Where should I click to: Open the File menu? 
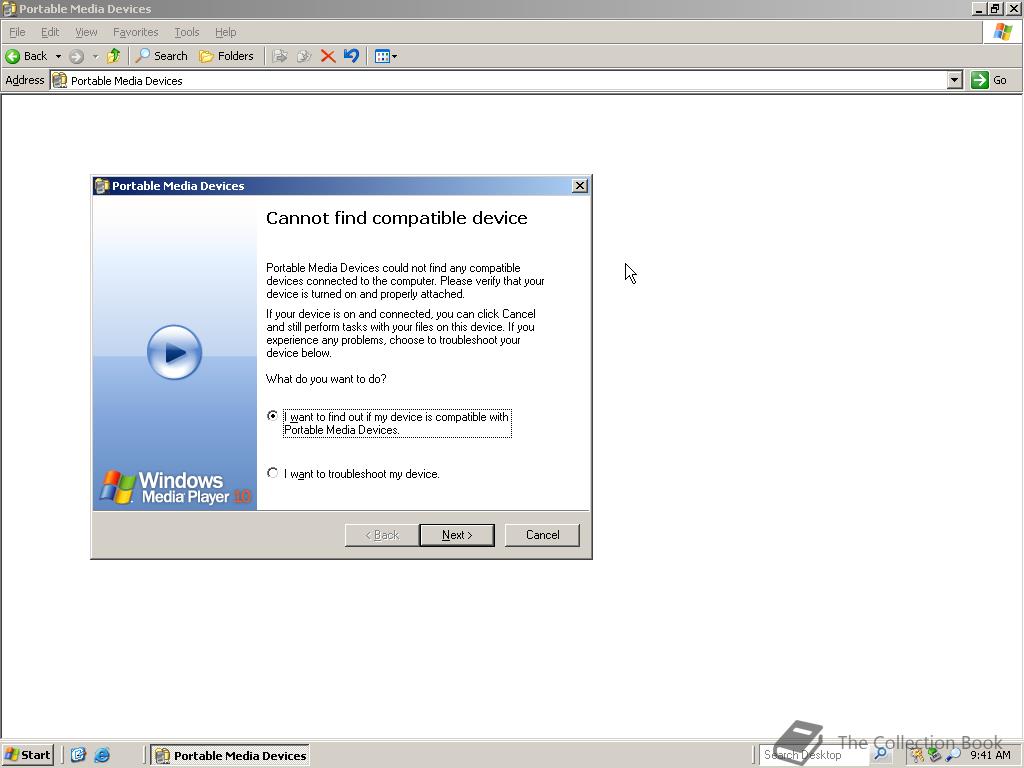(17, 32)
